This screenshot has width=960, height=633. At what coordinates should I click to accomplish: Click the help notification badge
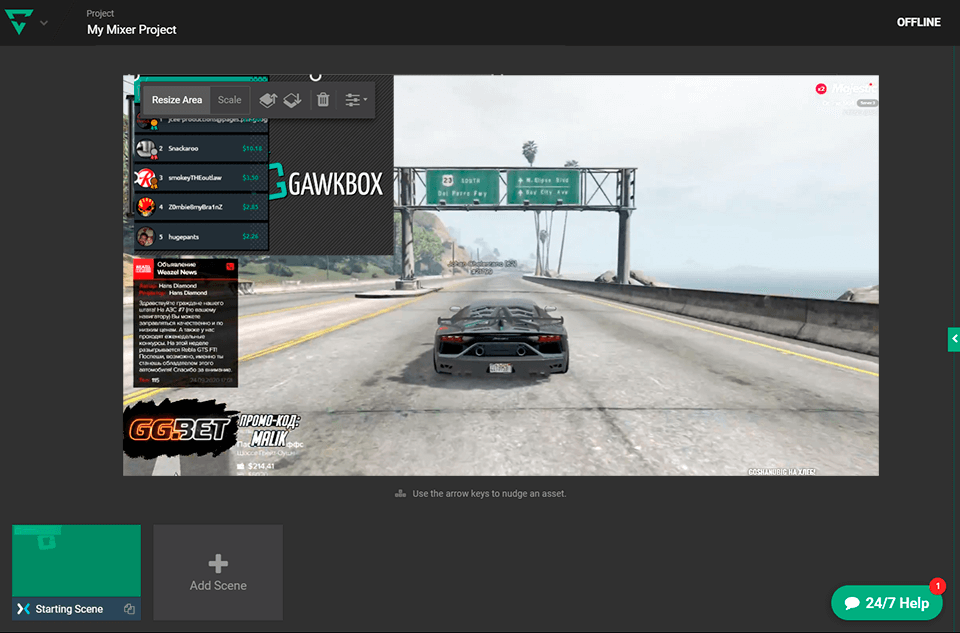coord(937,586)
